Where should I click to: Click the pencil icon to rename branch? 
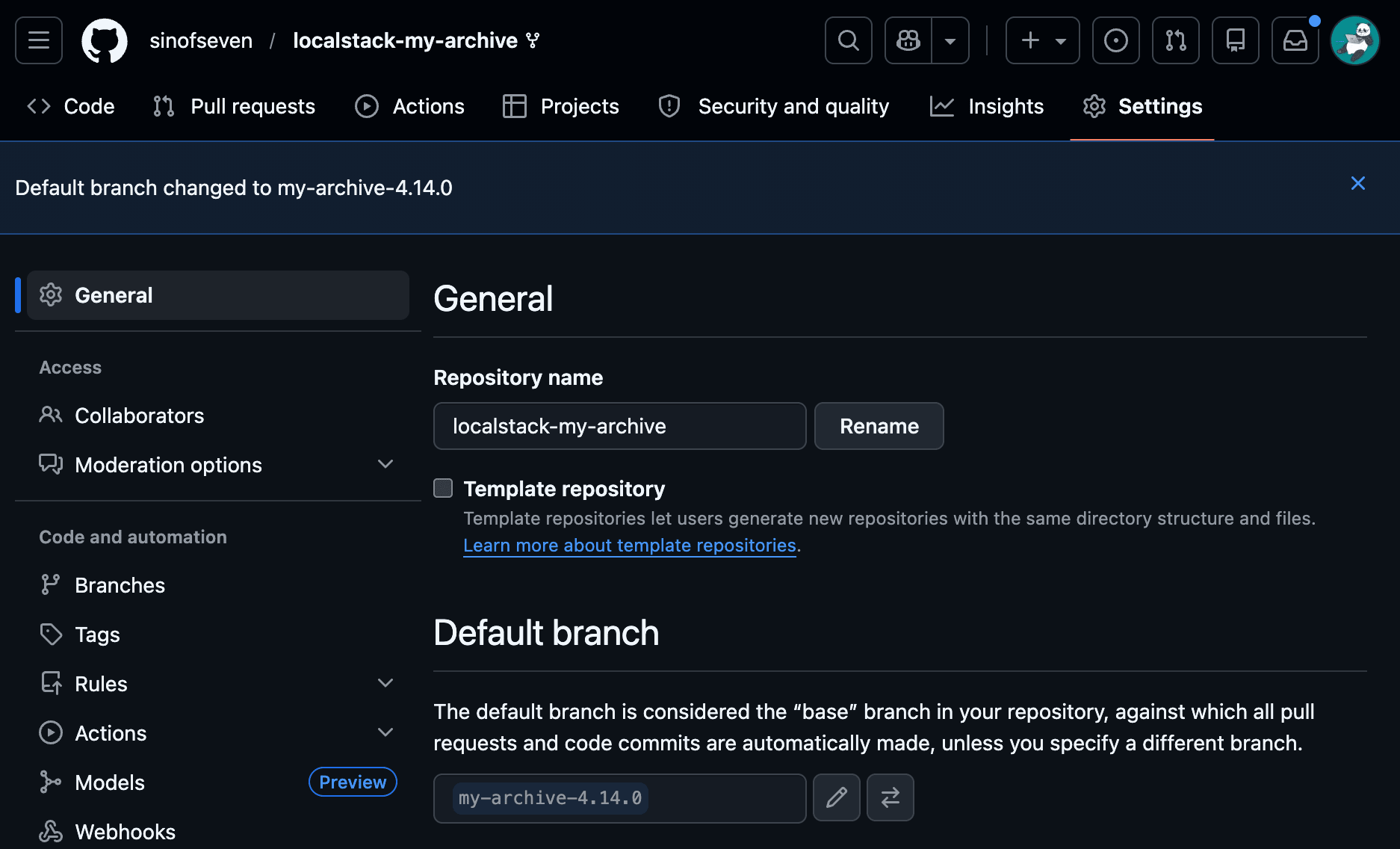click(836, 797)
